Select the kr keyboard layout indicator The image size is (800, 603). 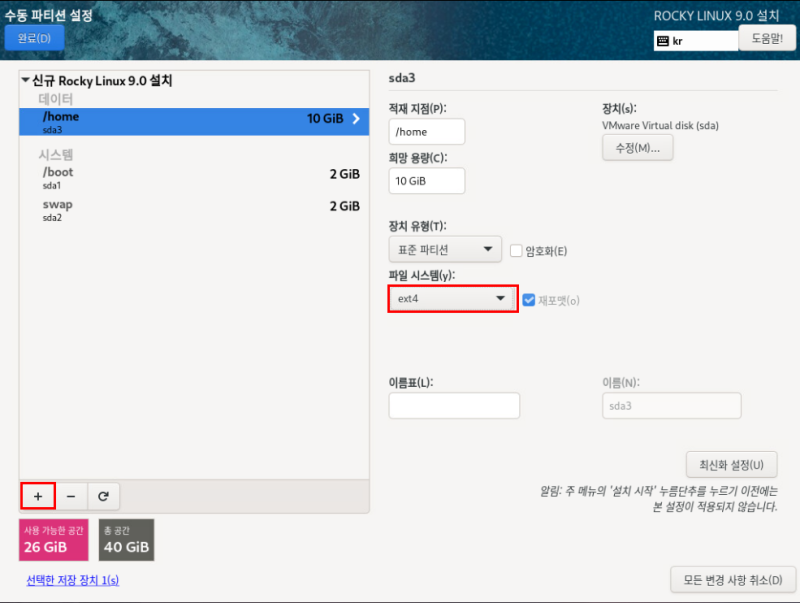click(696, 41)
